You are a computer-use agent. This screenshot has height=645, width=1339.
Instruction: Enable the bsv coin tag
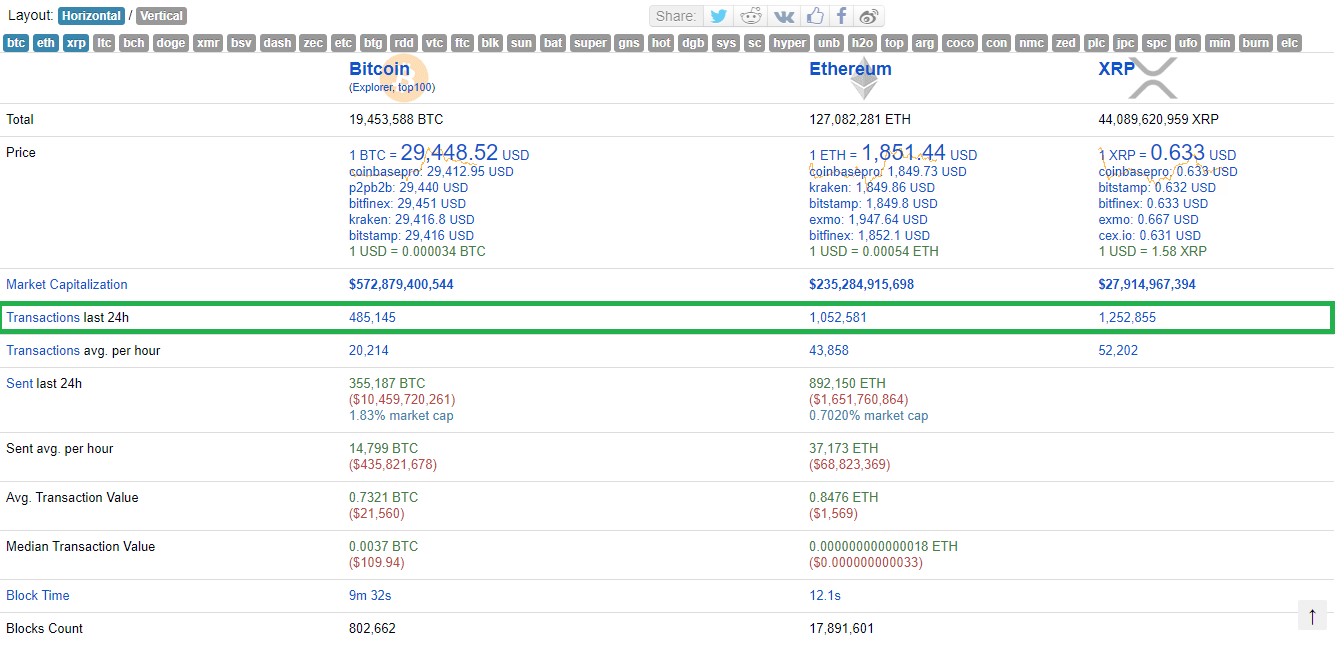(x=241, y=43)
